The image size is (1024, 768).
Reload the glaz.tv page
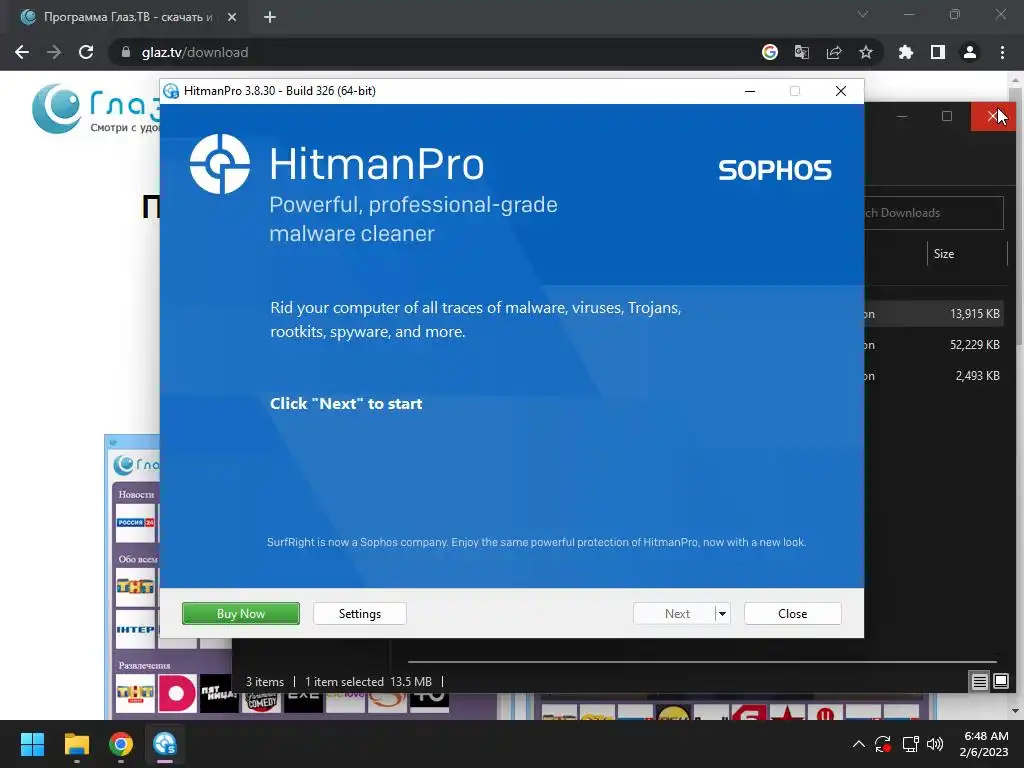tap(86, 52)
